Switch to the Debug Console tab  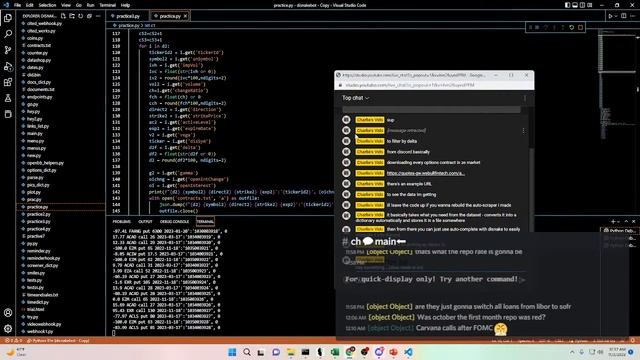(174, 222)
